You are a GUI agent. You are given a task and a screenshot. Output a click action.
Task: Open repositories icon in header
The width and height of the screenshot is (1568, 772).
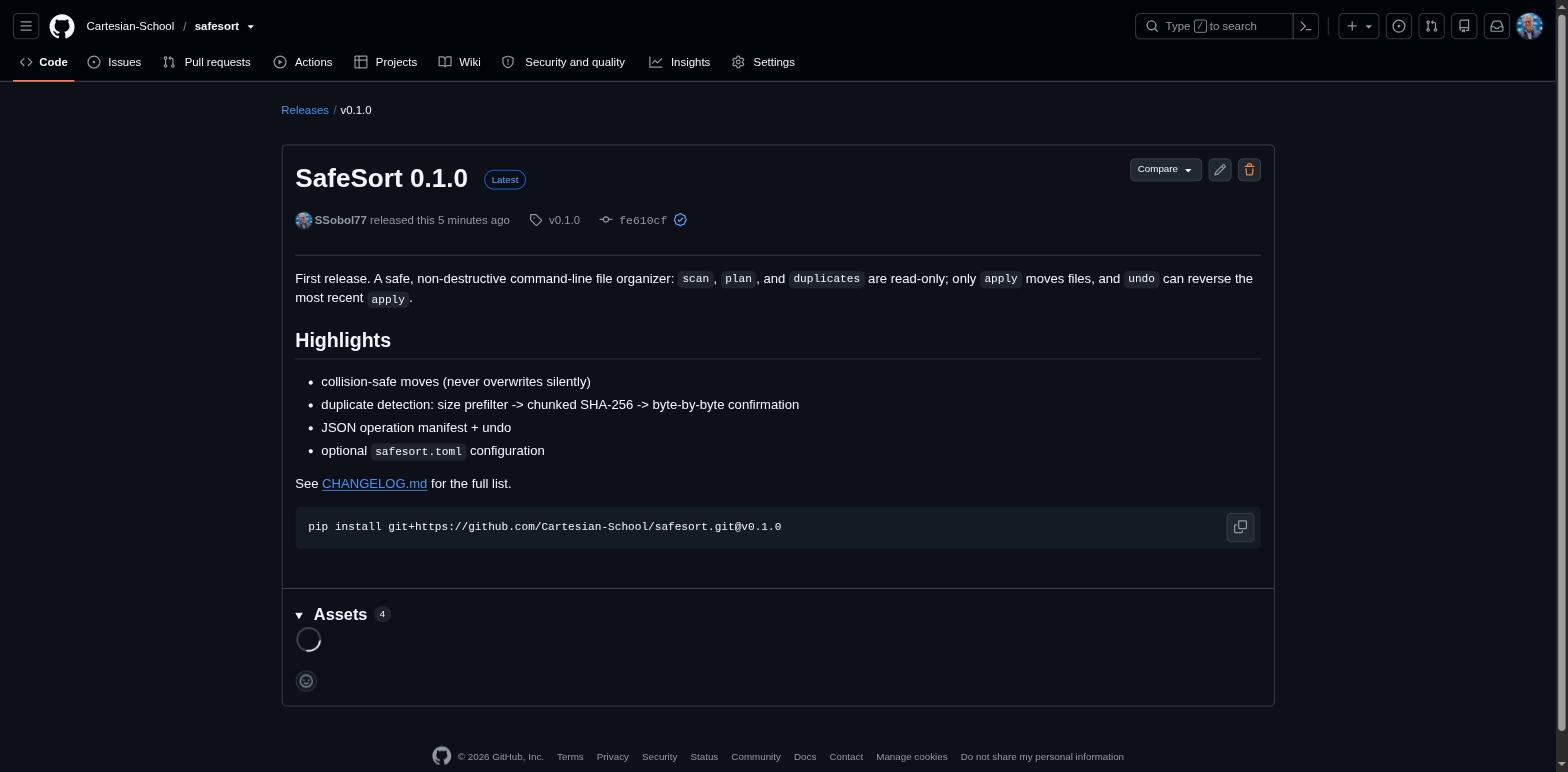(x=1464, y=26)
